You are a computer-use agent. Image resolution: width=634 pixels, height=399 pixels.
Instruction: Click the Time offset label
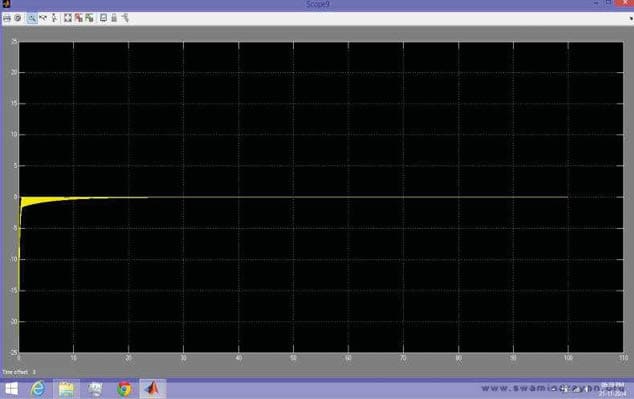click(15, 372)
